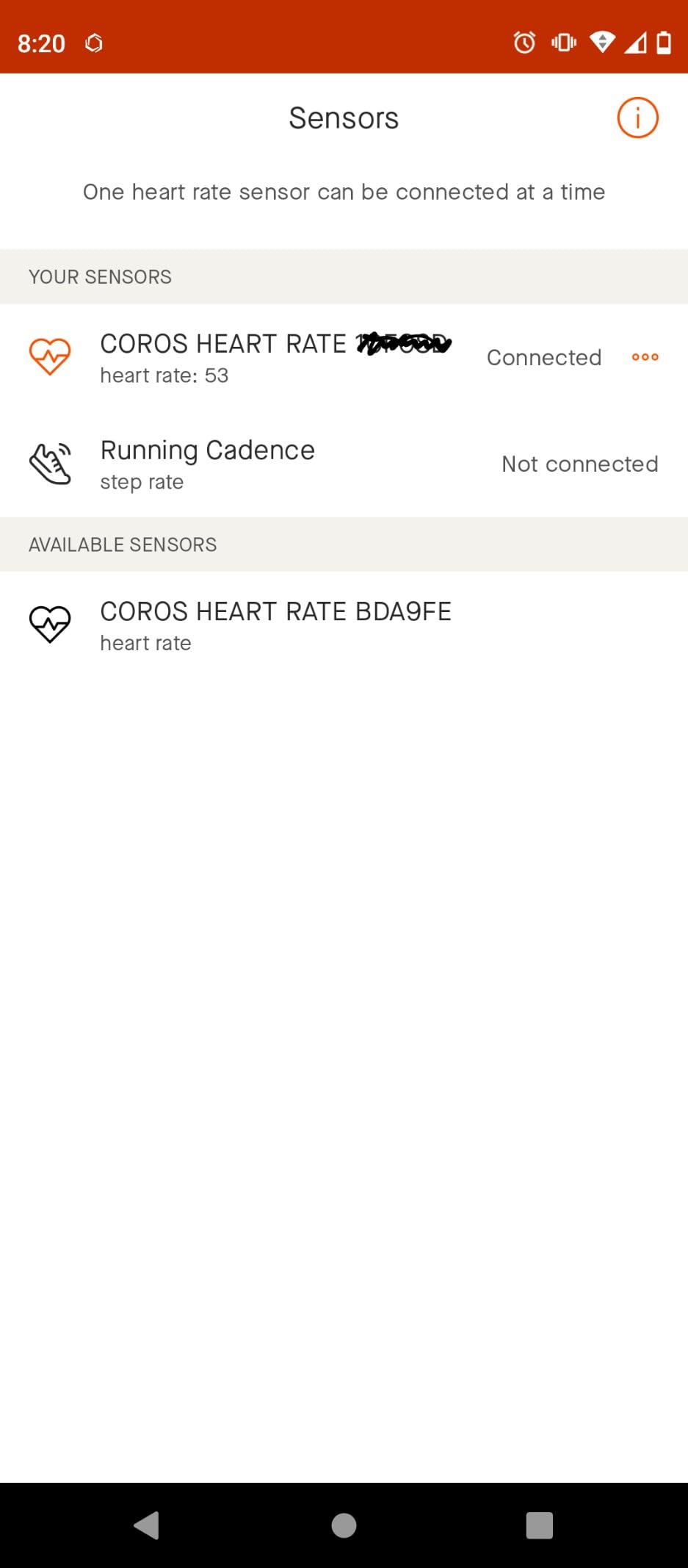Tap the YOUR SENSORS section header
Viewport: 688px width, 1568px height.
[x=100, y=276]
